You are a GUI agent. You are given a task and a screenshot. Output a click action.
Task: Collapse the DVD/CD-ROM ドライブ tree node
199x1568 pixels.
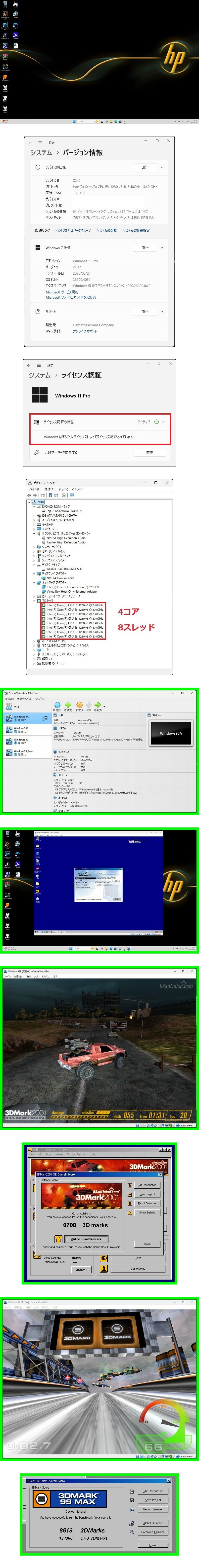coord(34,506)
